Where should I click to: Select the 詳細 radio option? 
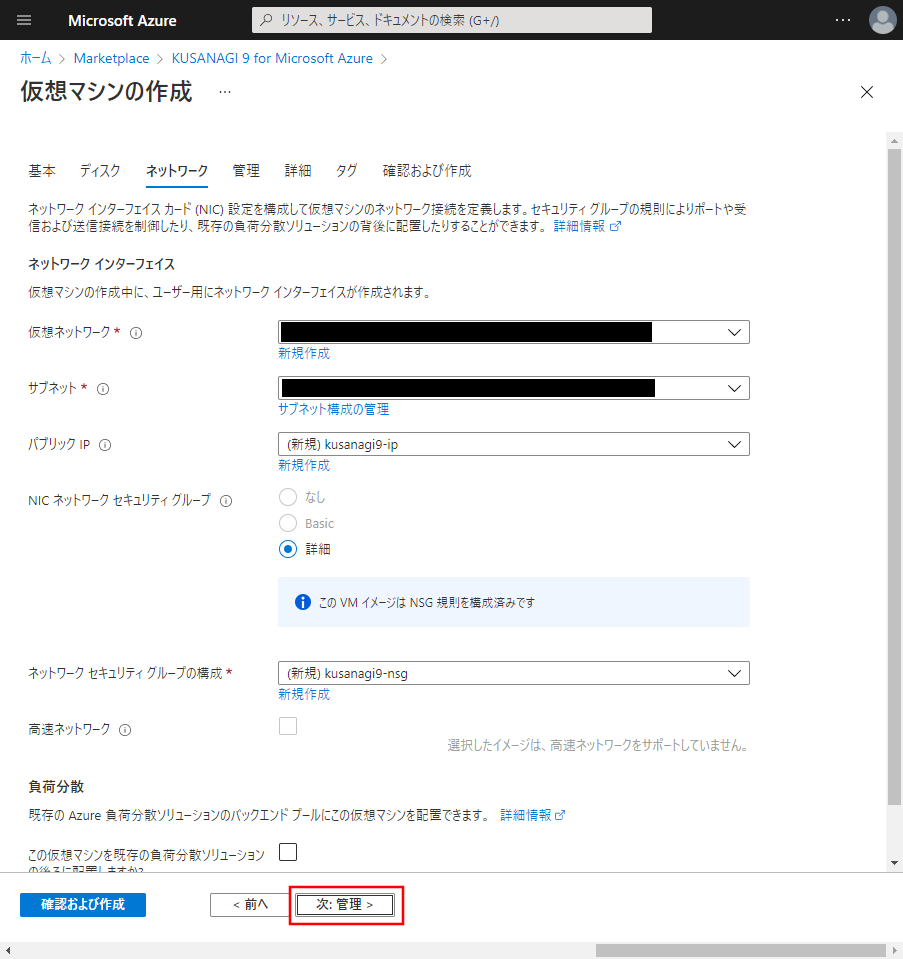point(288,549)
